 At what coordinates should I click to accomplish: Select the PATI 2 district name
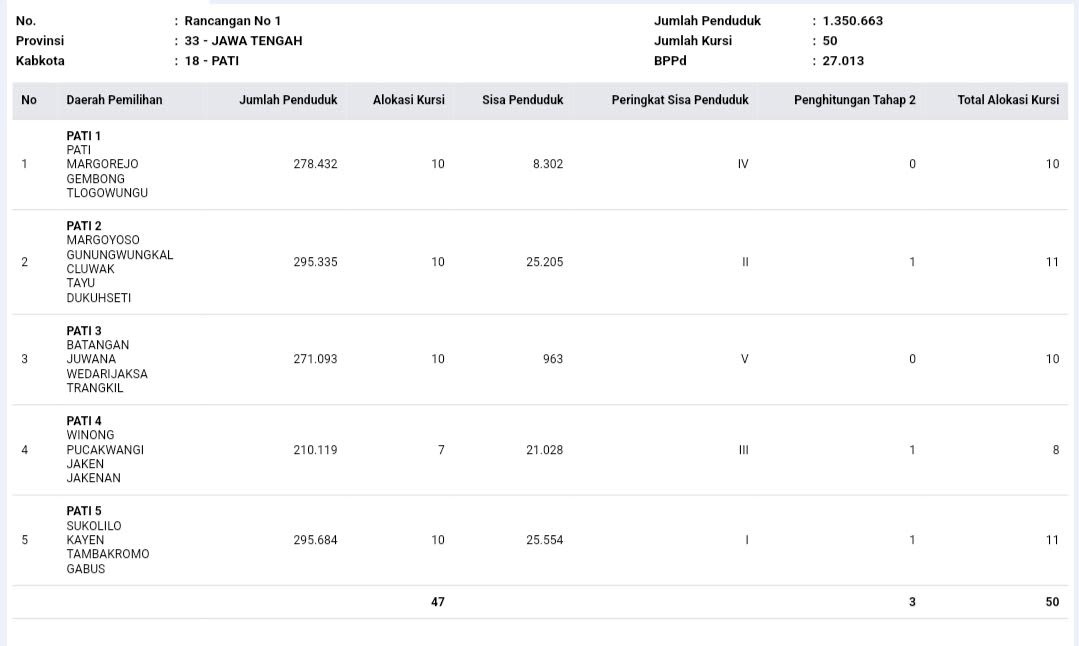(84, 226)
